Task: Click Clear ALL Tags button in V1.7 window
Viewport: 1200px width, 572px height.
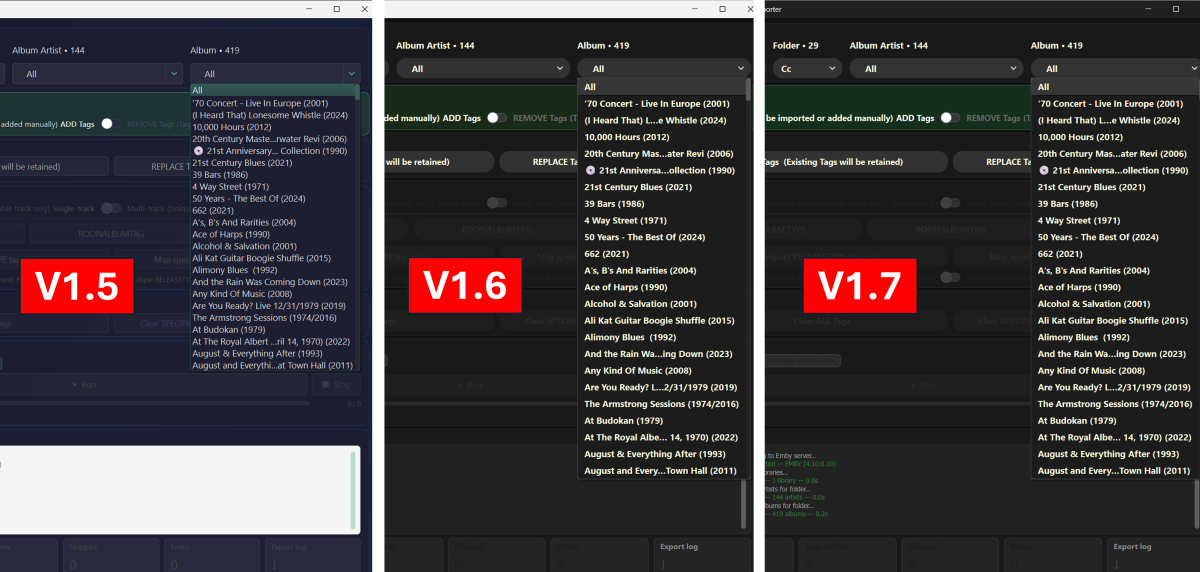Action: pos(820,322)
